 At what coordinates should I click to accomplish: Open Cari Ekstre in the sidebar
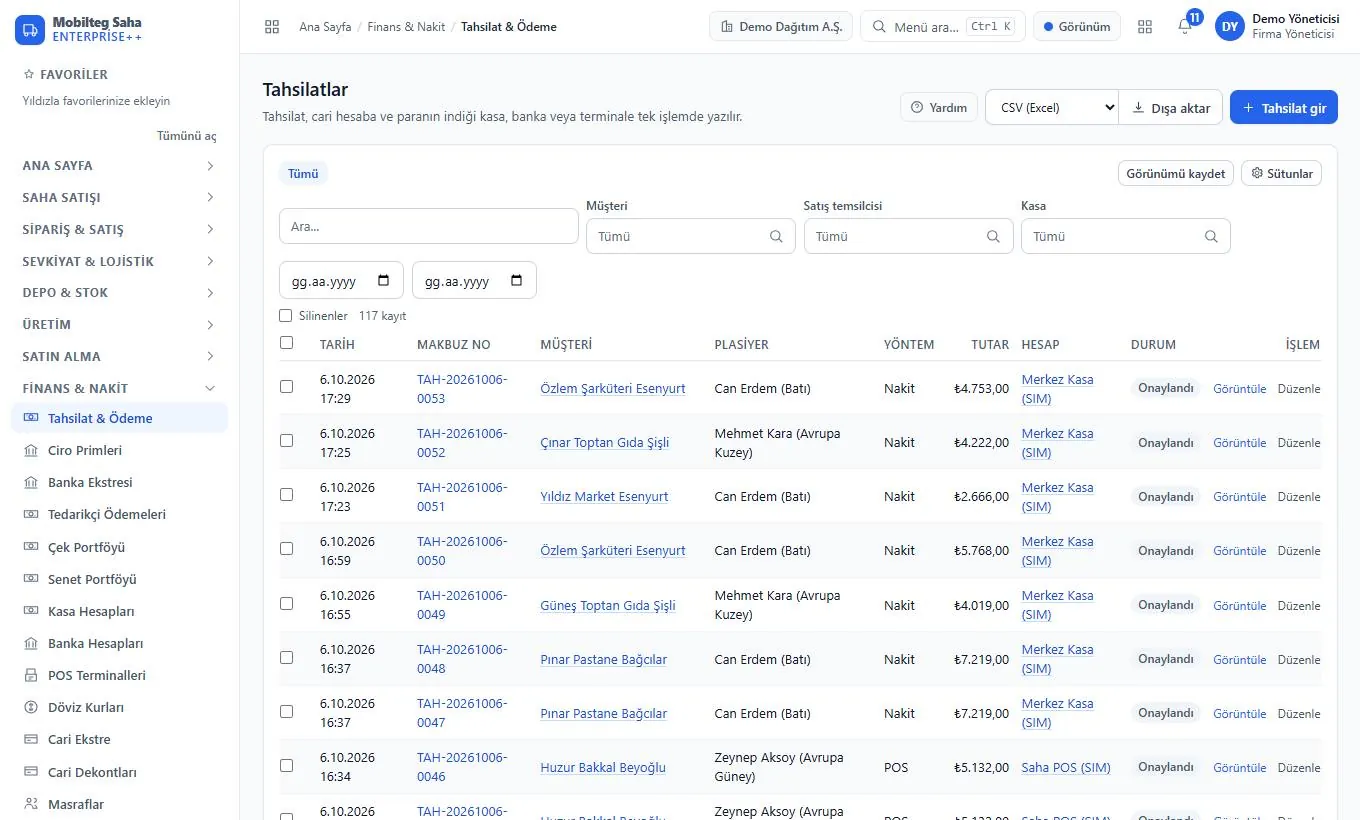(119, 740)
